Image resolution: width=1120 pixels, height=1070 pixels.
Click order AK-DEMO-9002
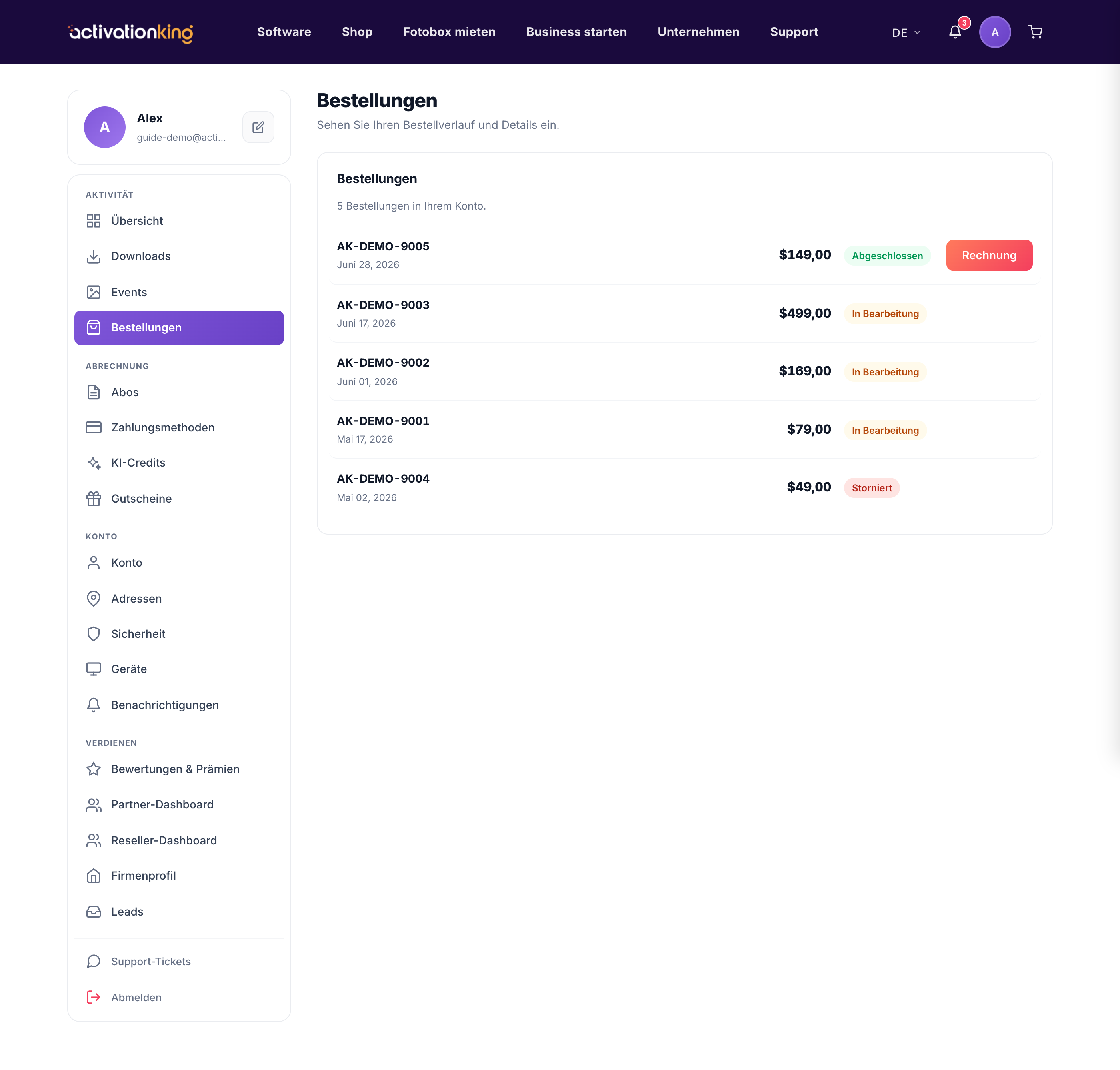pyautogui.click(x=383, y=363)
